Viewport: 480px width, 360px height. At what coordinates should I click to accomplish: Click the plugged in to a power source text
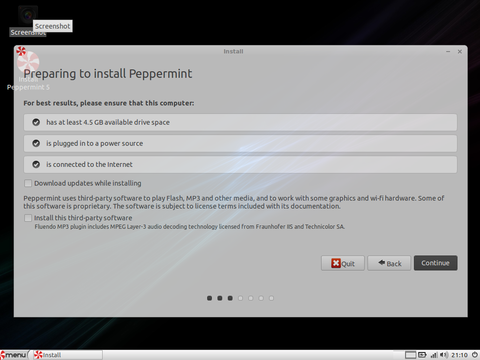pyautogui.click(x=95, y=143)
